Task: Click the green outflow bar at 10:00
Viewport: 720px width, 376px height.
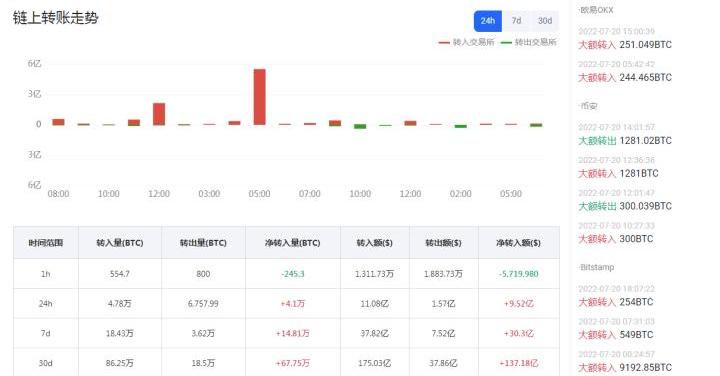Action: point(360,126)
